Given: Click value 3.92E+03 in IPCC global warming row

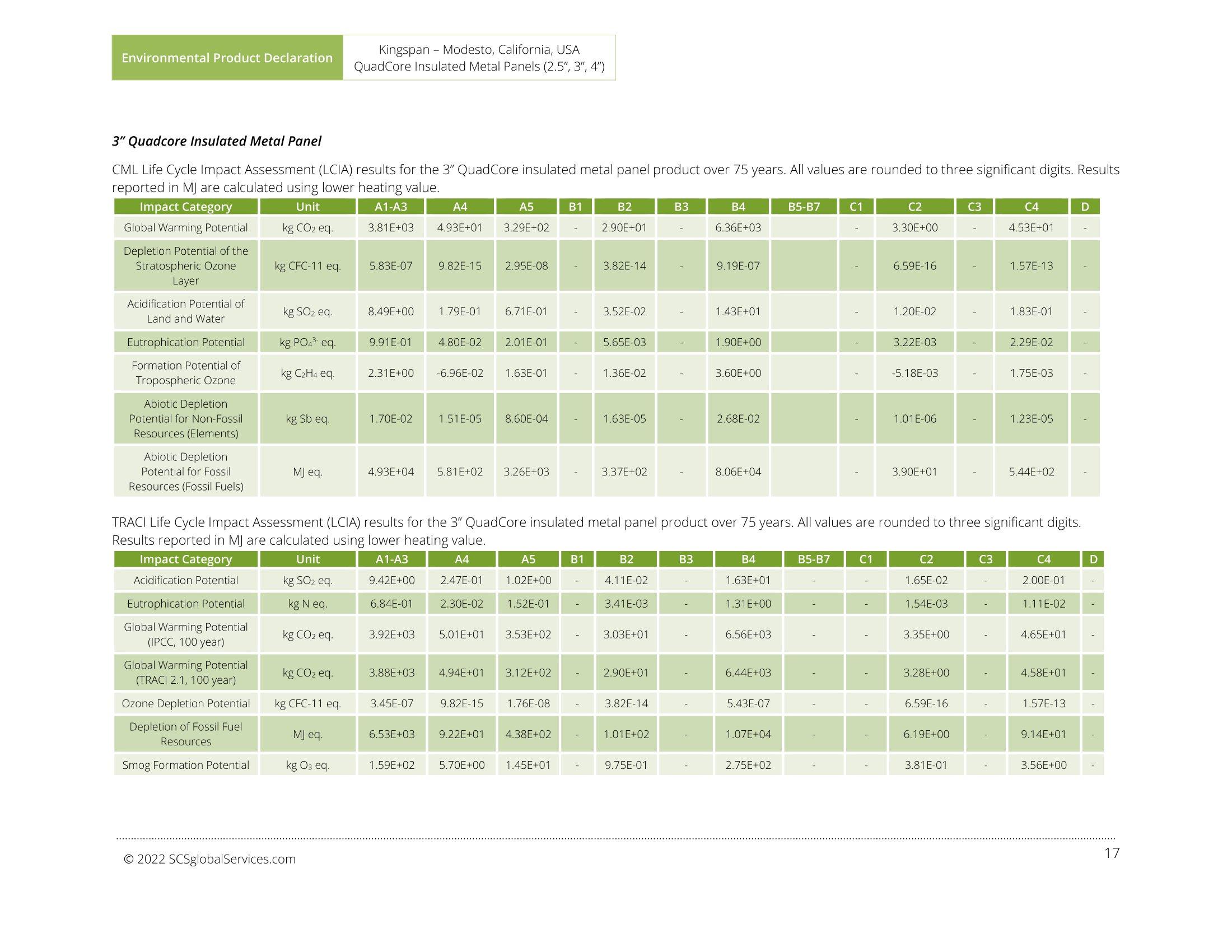Looking at the screenshot, I should pyautogui.click(x=391, y=634).
